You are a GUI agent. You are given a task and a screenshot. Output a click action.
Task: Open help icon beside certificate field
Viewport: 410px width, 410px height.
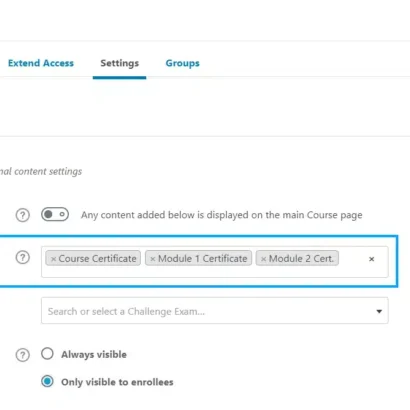pyautogui.click(x=23, y=257)
